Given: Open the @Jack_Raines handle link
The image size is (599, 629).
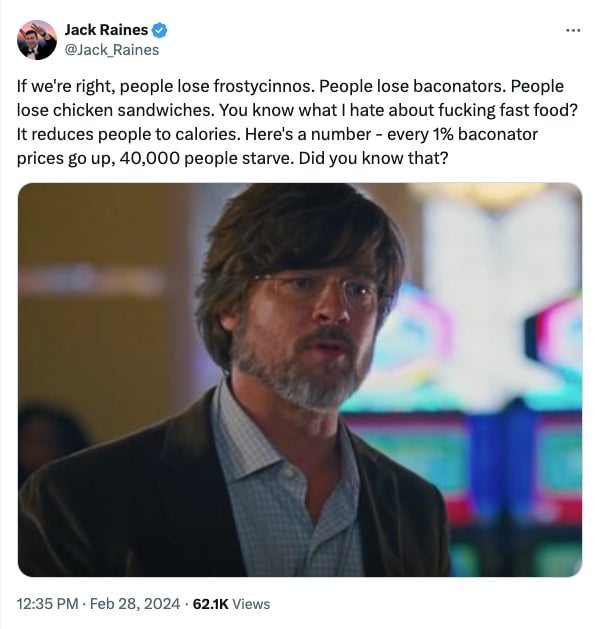Looking at the screenshot, I should tap(112, 50).
